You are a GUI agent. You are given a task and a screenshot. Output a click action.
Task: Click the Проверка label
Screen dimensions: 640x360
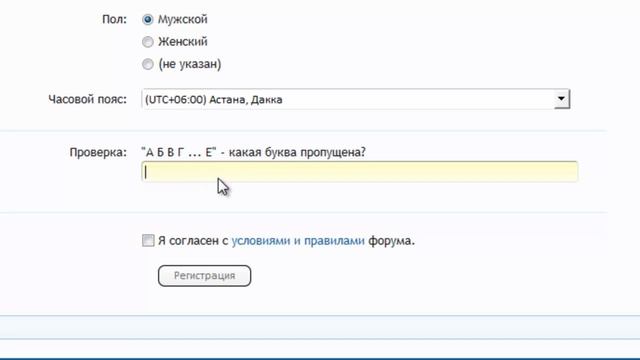[98, 153]
